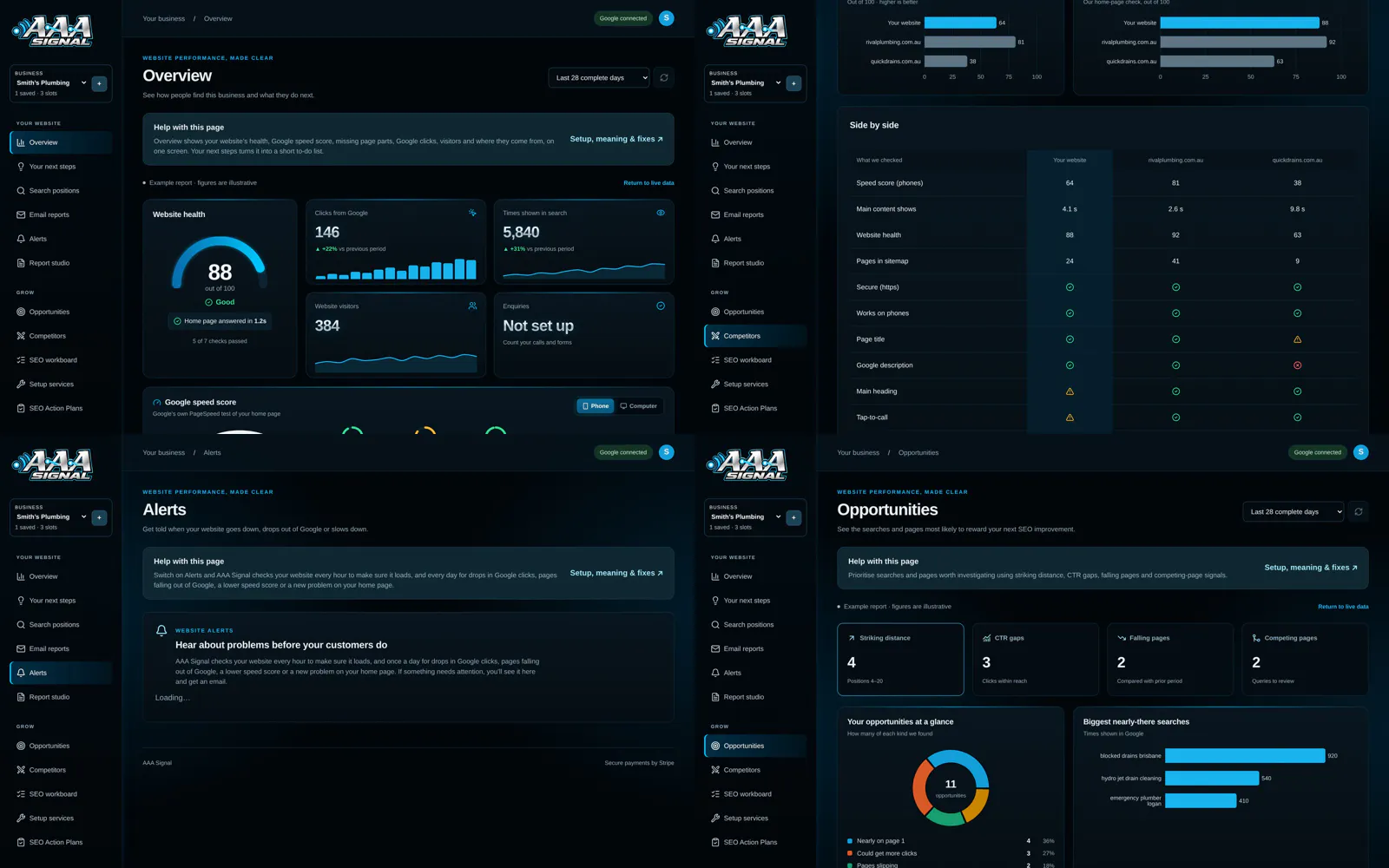Open Last 28 complete days dropdown on Opportunities
This screenshot has width=1389, height=868.
pyautogui.click(x=1294, y=511)
